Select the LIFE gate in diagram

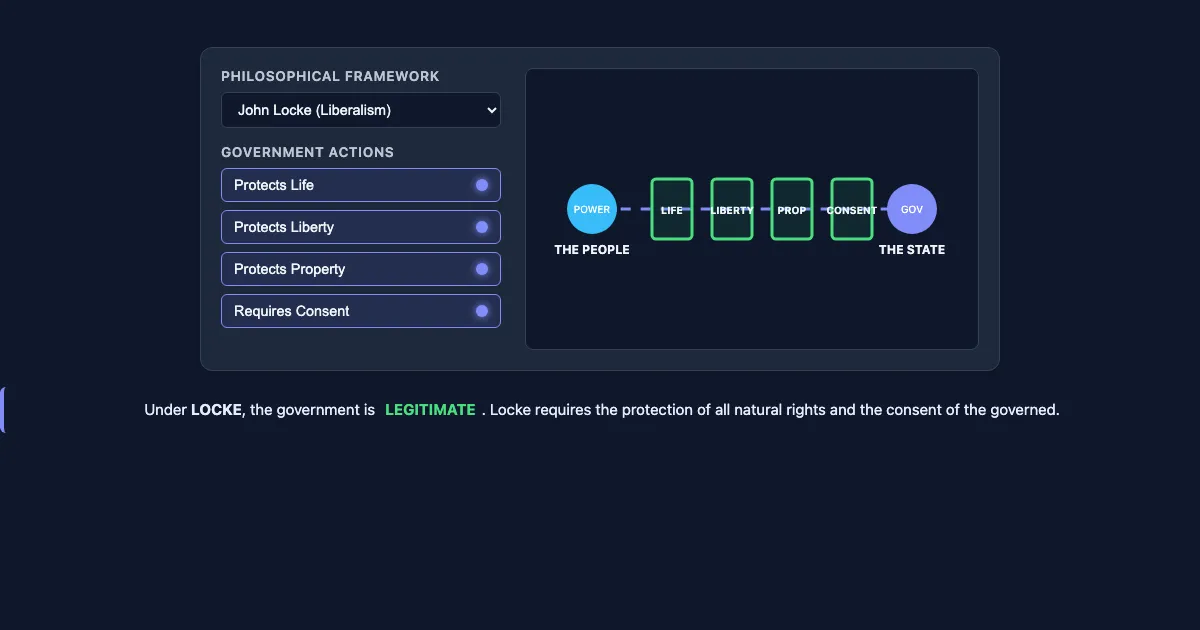(672, 209)
